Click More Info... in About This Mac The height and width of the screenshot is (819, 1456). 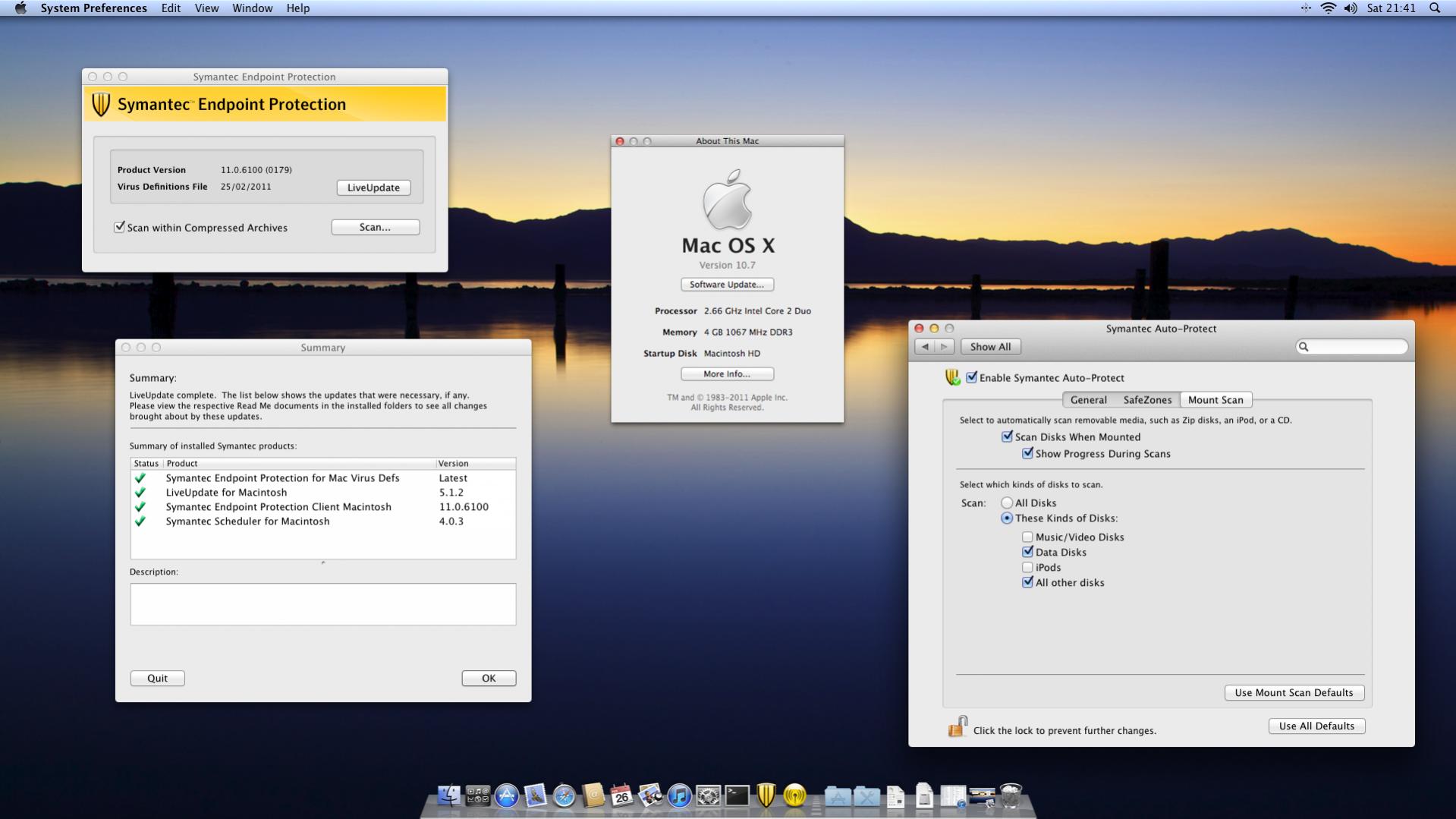(x=727, y=374)
